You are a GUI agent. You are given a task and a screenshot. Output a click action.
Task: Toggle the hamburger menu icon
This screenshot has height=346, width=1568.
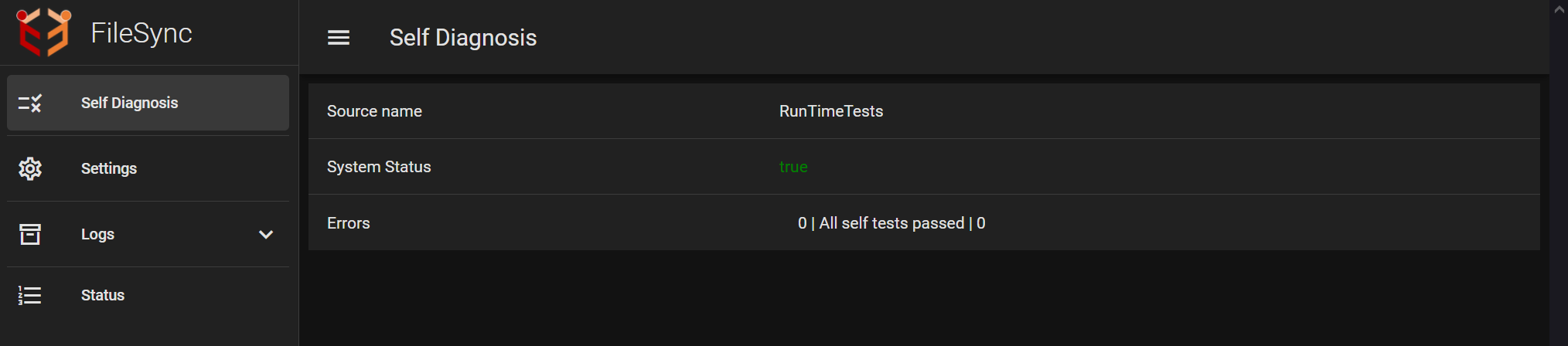tap(339, 37)
